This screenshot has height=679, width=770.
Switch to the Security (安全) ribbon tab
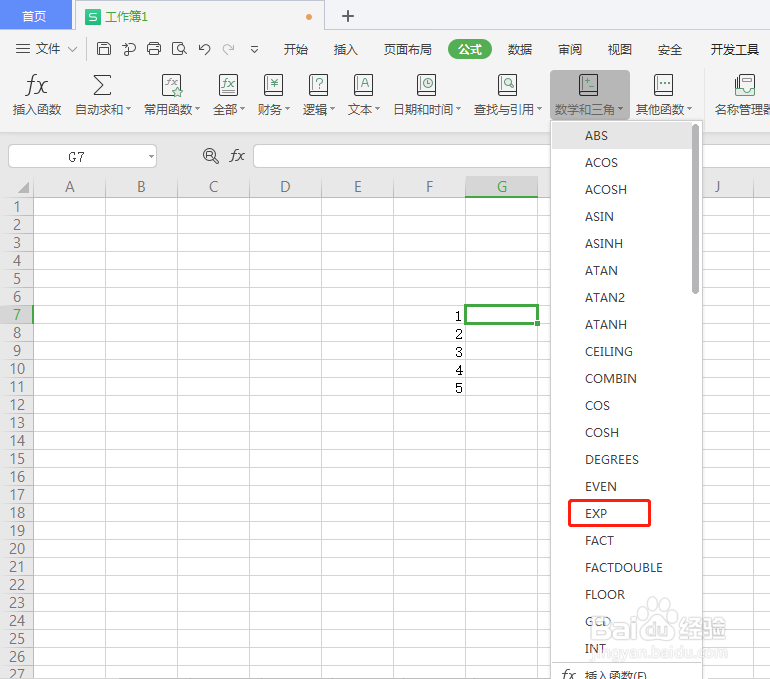point(670,50)
